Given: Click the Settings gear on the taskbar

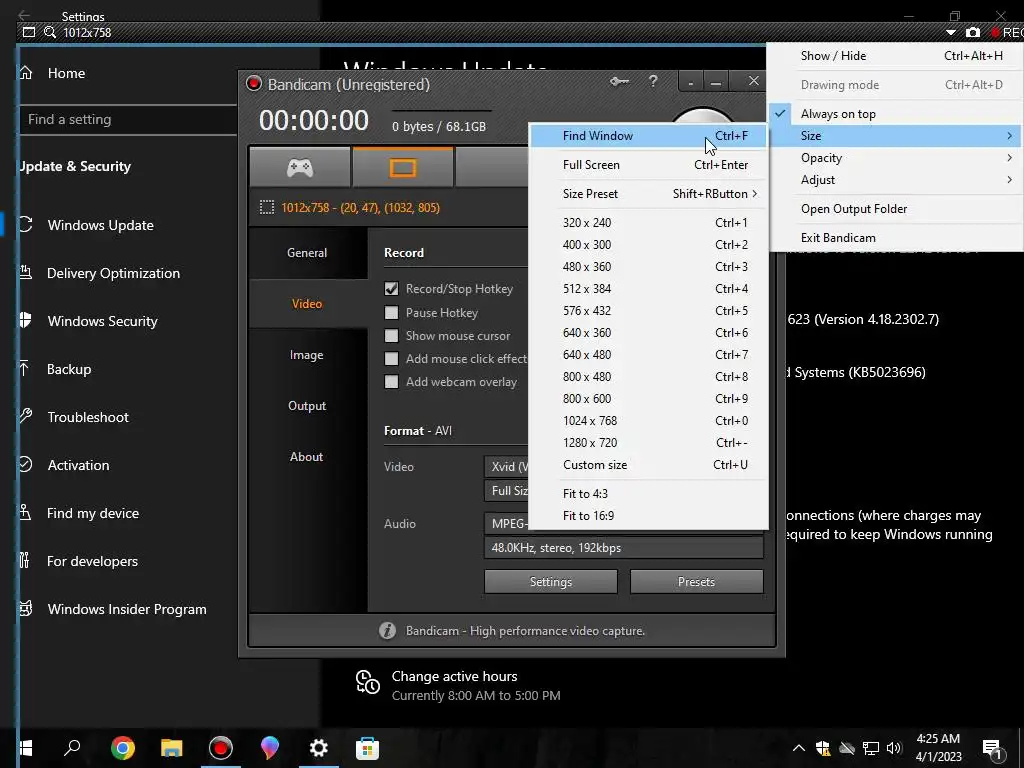Looking at the screenshot, I should [319, 748].
